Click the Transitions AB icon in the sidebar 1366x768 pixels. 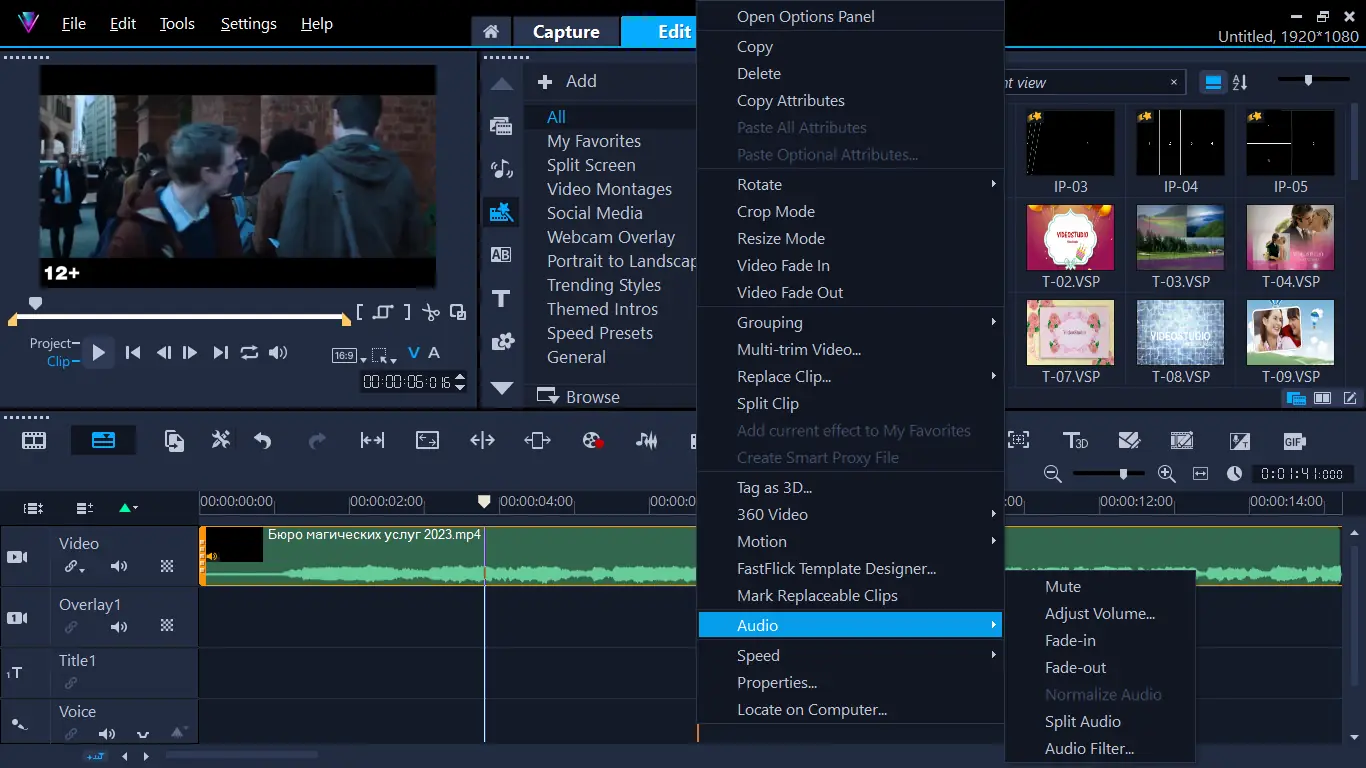[501, 254]
